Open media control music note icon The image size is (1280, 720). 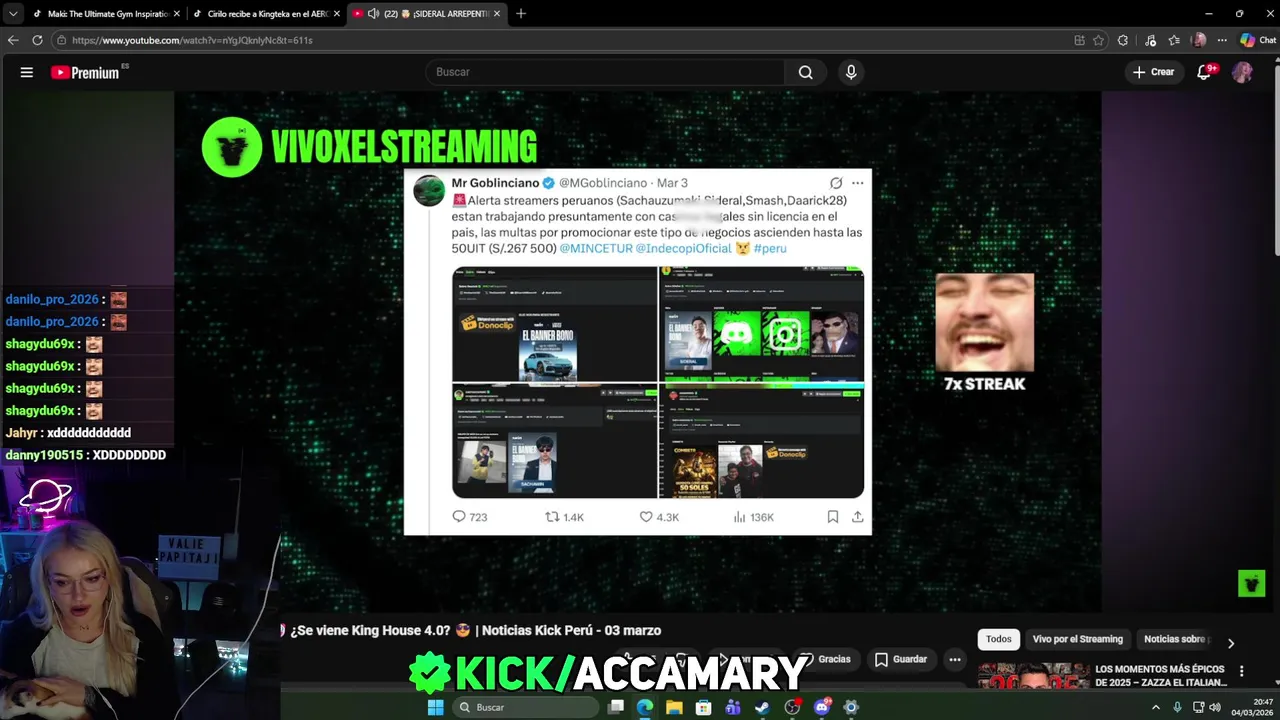click(1151, 40)
